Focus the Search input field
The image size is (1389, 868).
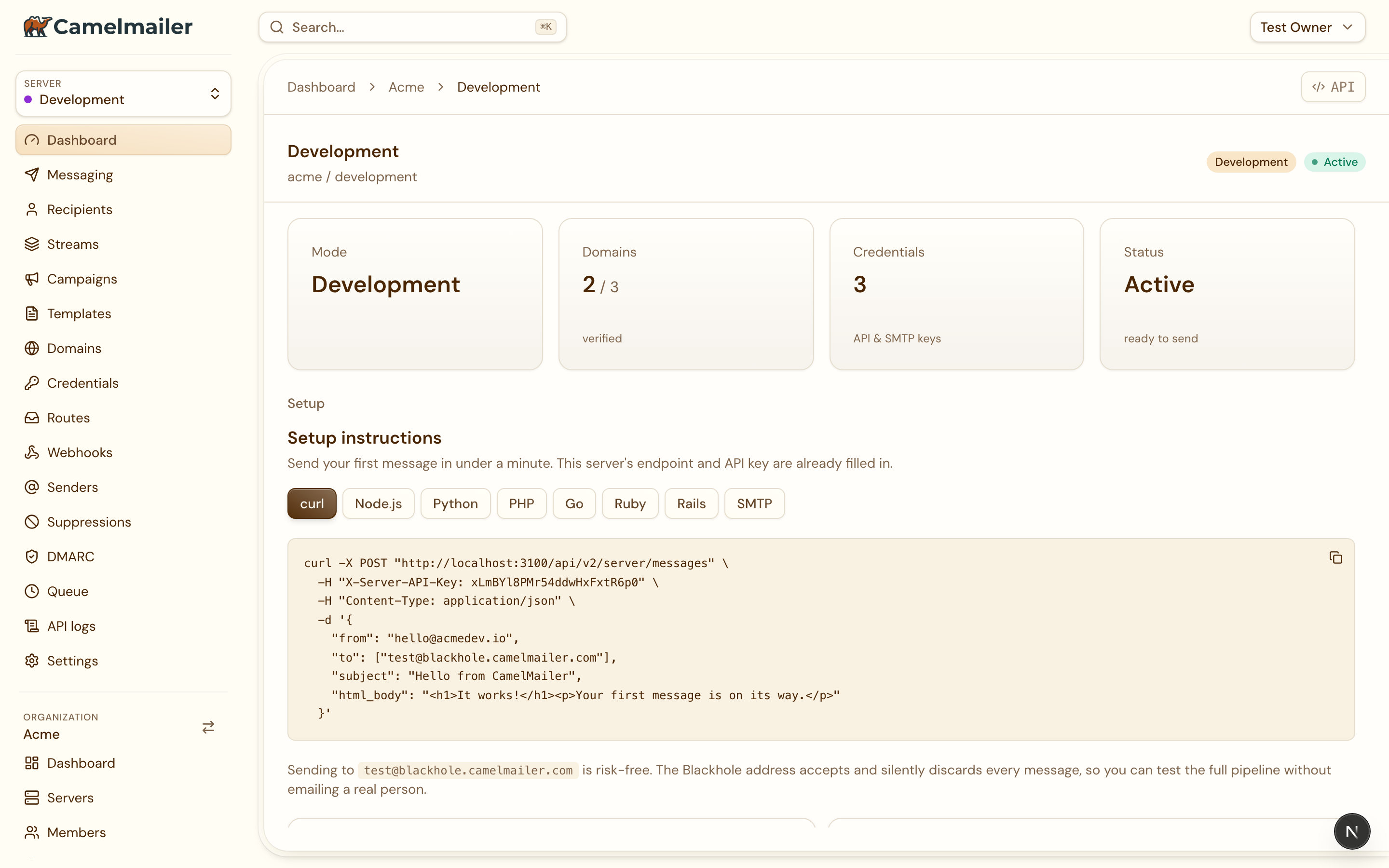412,27
